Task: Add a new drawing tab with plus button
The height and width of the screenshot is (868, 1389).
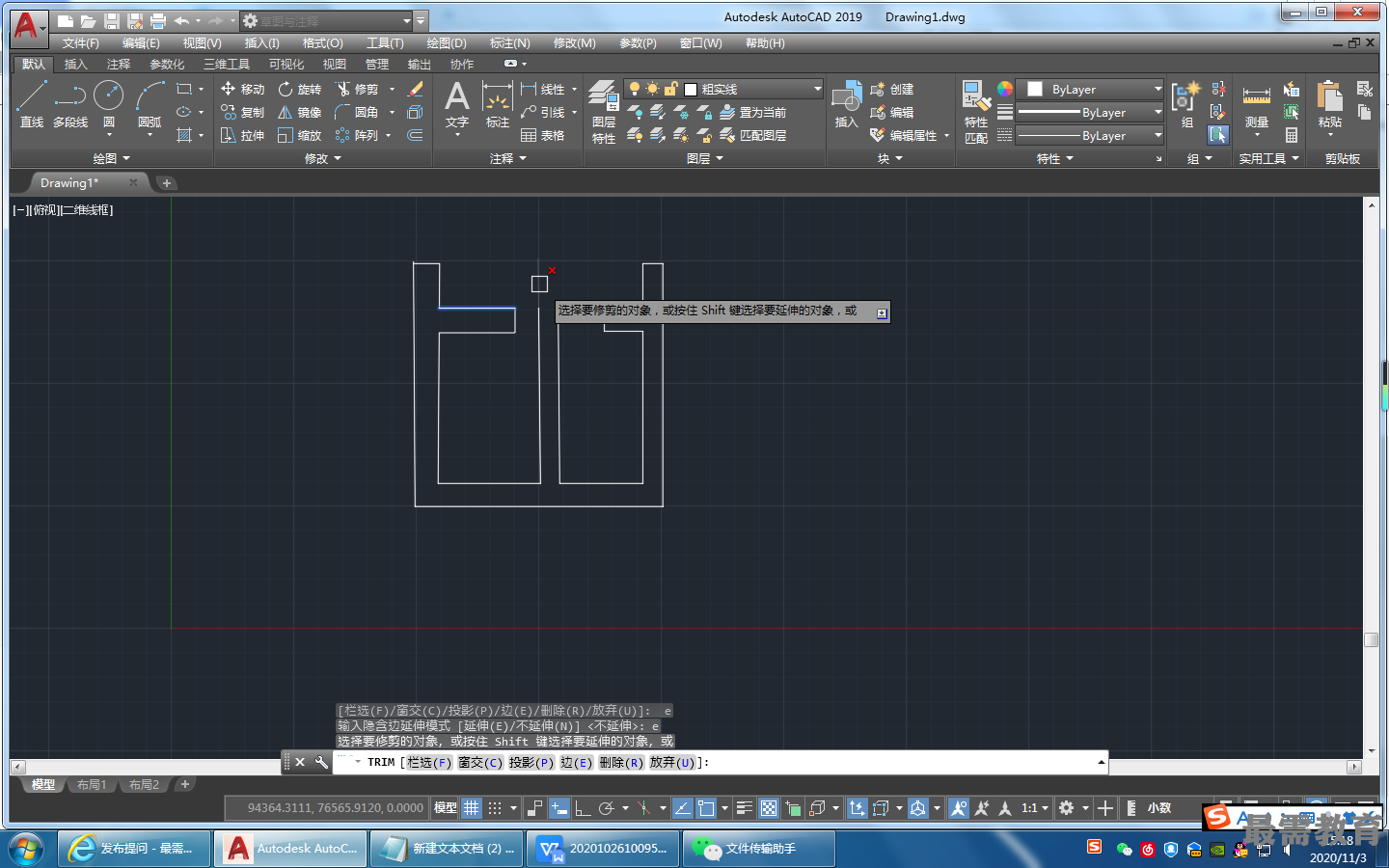Action: 167,183
